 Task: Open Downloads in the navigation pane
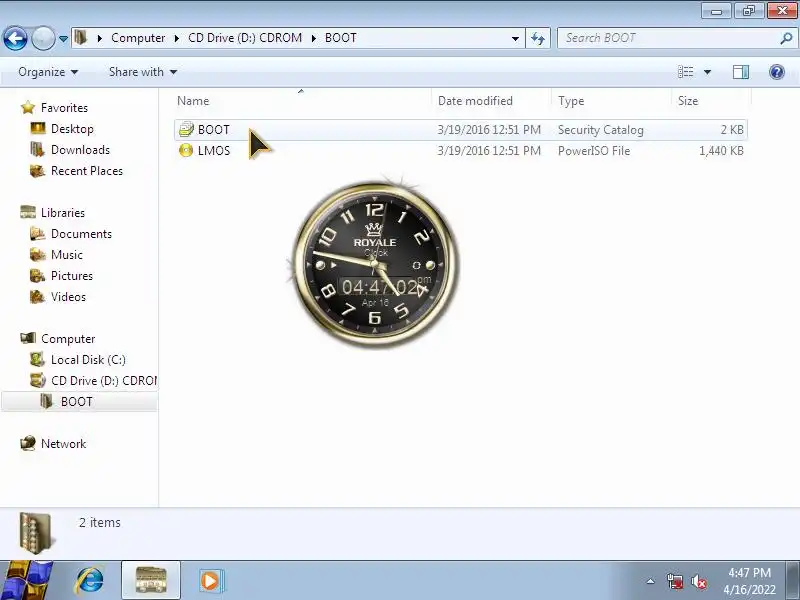(x=80, y=149)
